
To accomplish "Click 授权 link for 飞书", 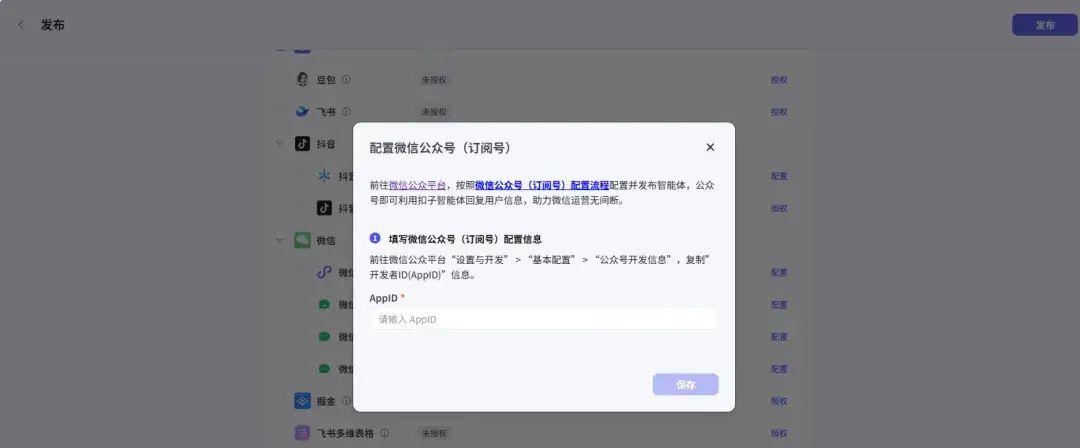I will click(x=779, y=112).
